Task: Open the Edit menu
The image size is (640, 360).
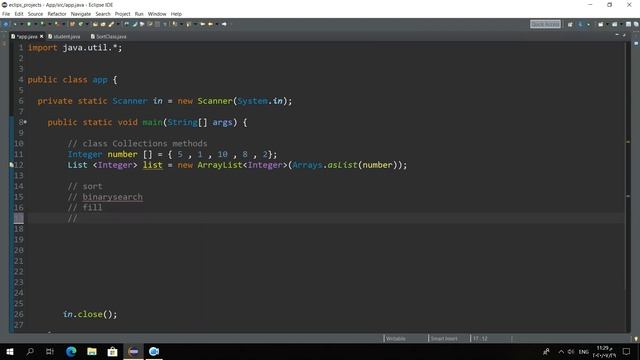Action: coord(19,14)
